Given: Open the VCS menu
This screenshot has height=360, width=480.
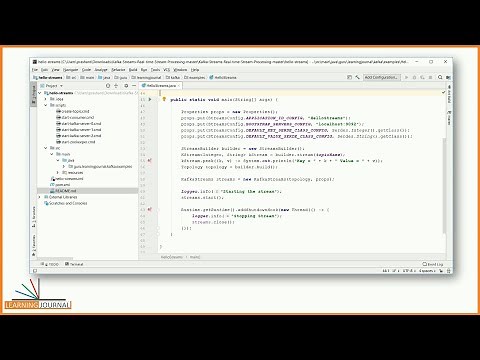Looking at the screenshot, I should tap(167, 70).
